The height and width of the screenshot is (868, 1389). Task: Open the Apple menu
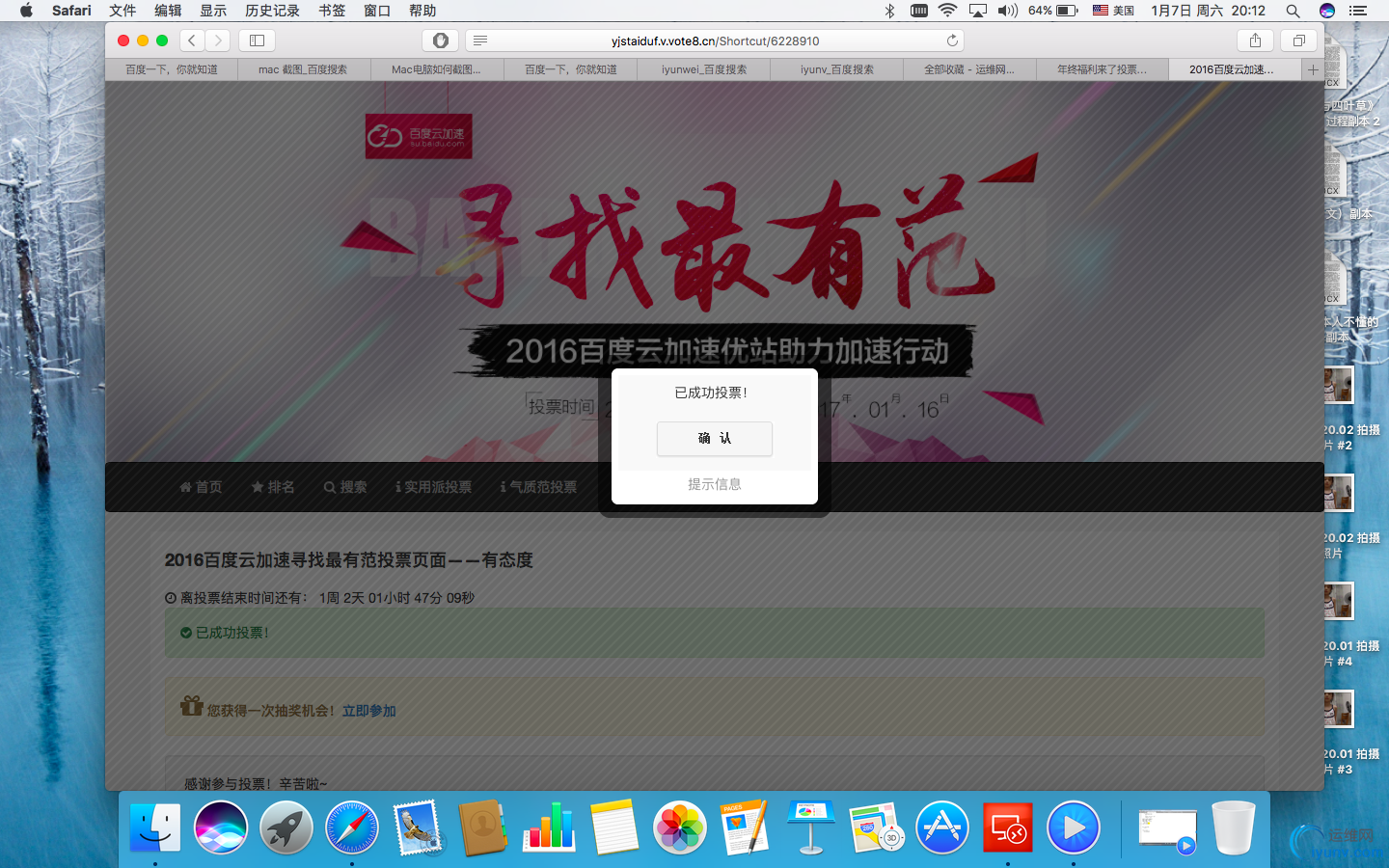26,11
